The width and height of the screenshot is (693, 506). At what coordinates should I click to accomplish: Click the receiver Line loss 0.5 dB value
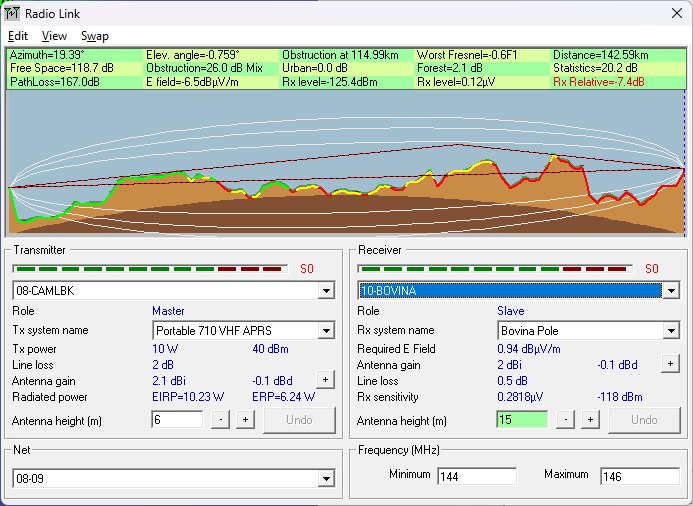coord(512,380)
